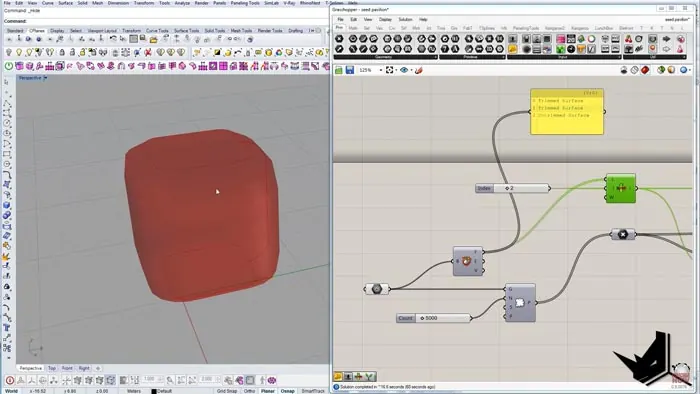The height and width of the screenshot is (394, 700).
Task: Click the grey light bulb Hide icon
Action: click(8, 53)
